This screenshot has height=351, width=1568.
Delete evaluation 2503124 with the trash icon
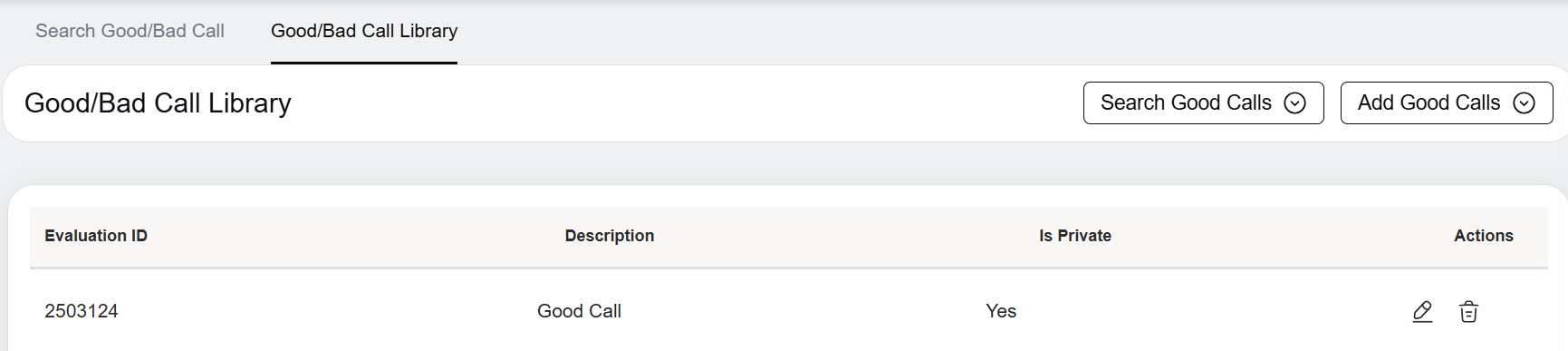1468,312
